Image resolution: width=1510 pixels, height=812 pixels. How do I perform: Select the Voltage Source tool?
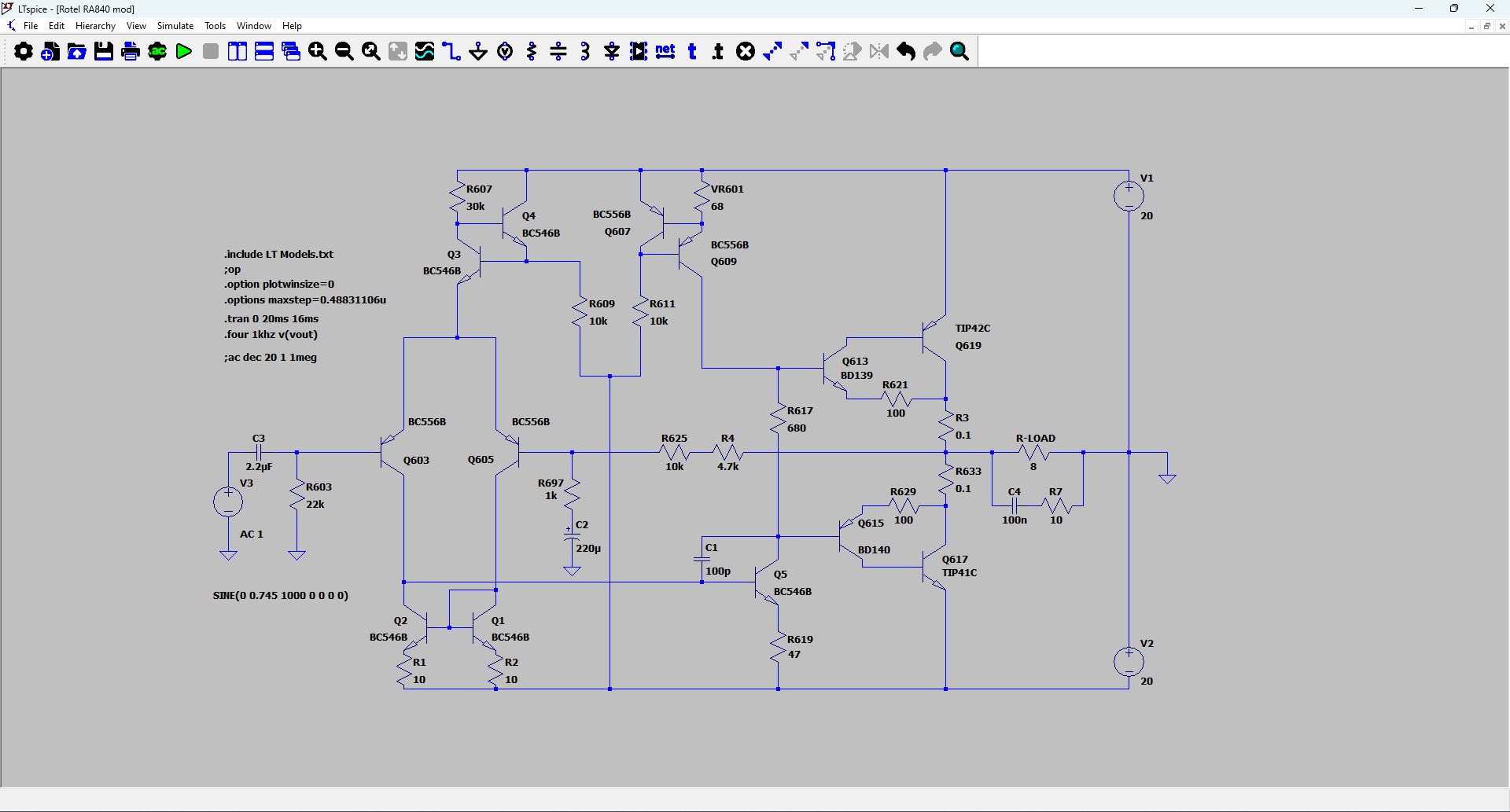point(505,52)
